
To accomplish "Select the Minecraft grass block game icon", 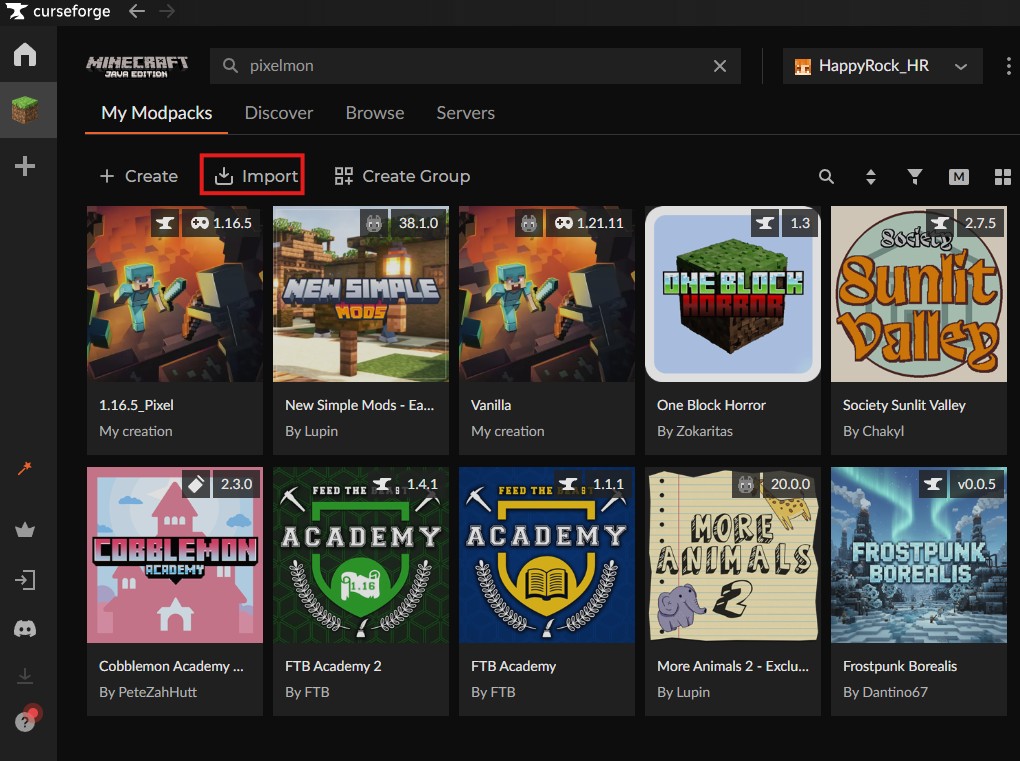I will pyautogui.click(x=25, y=110).
